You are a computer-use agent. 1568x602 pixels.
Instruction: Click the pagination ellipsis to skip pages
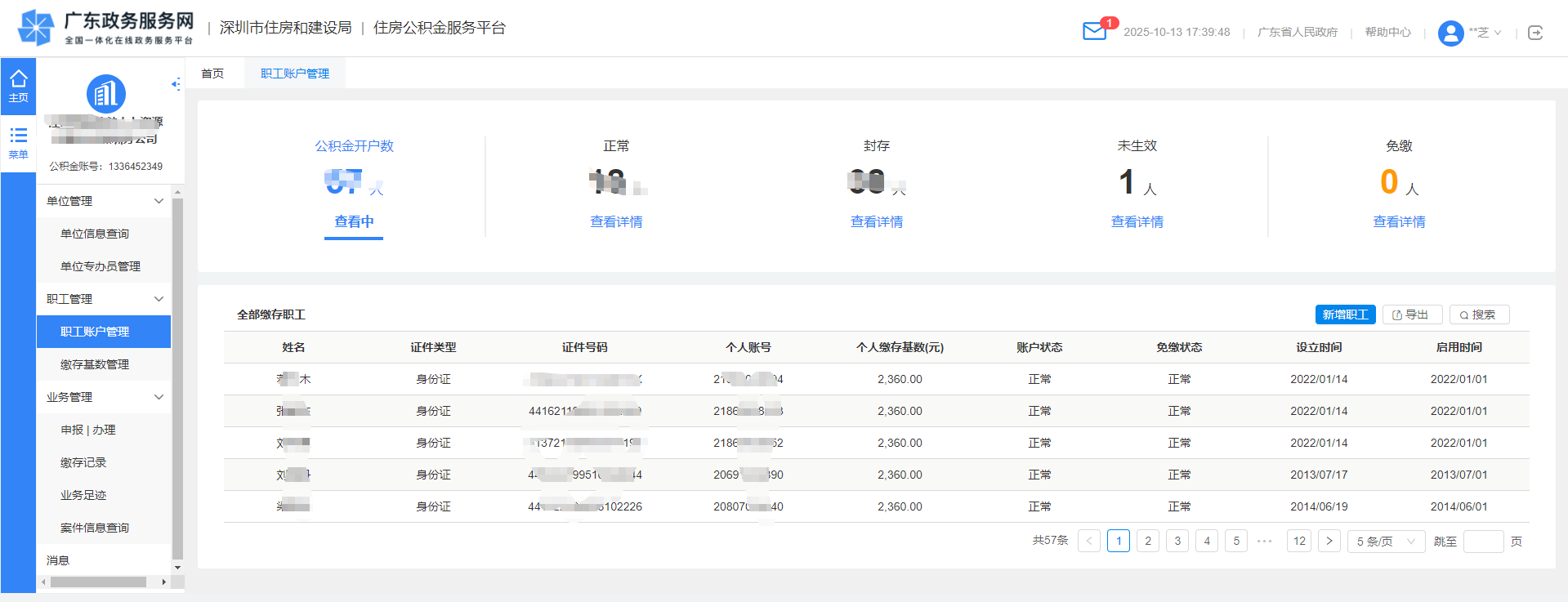click(1265, 541)
